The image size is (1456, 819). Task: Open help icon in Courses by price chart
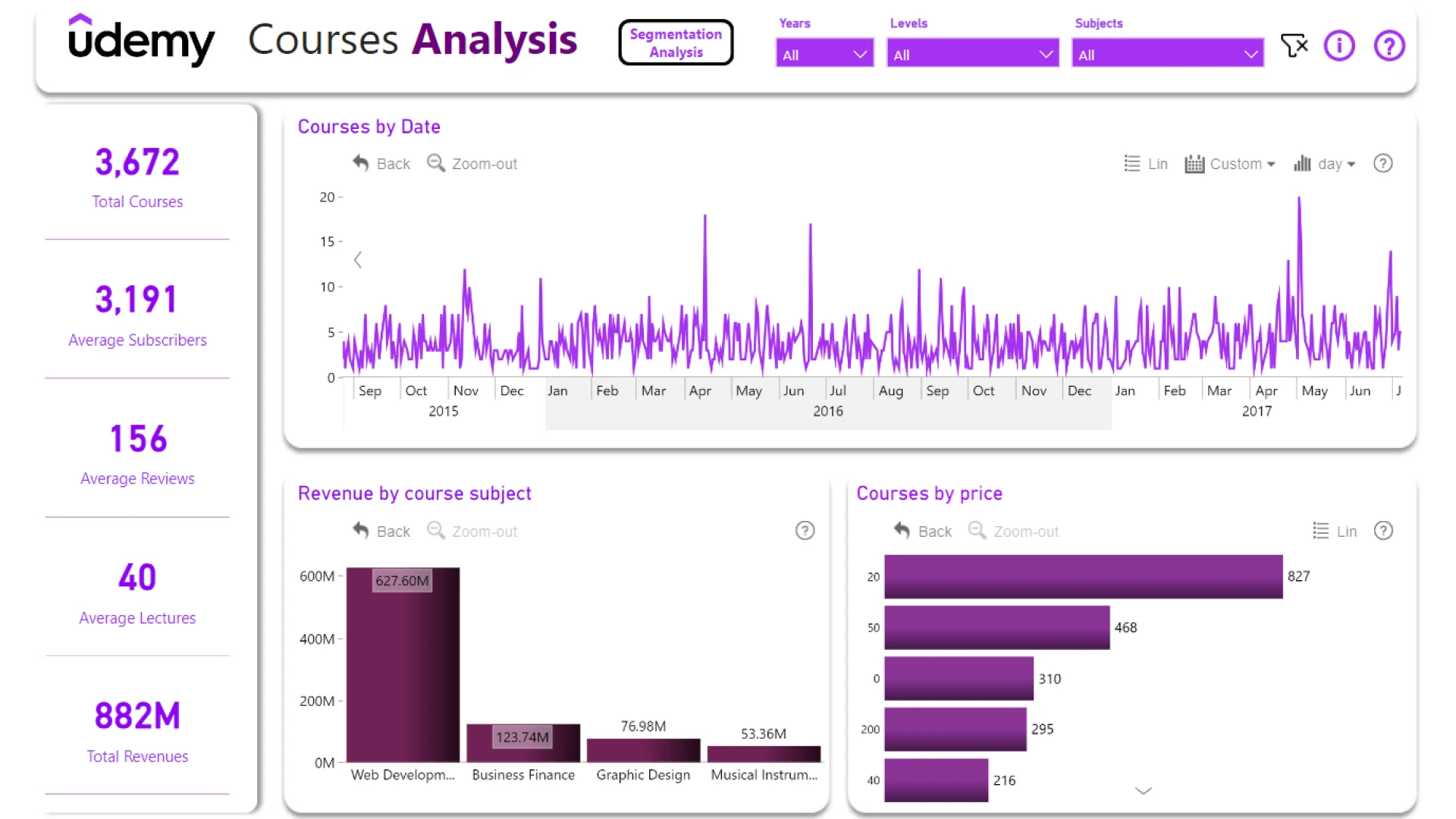point(1383,531)
